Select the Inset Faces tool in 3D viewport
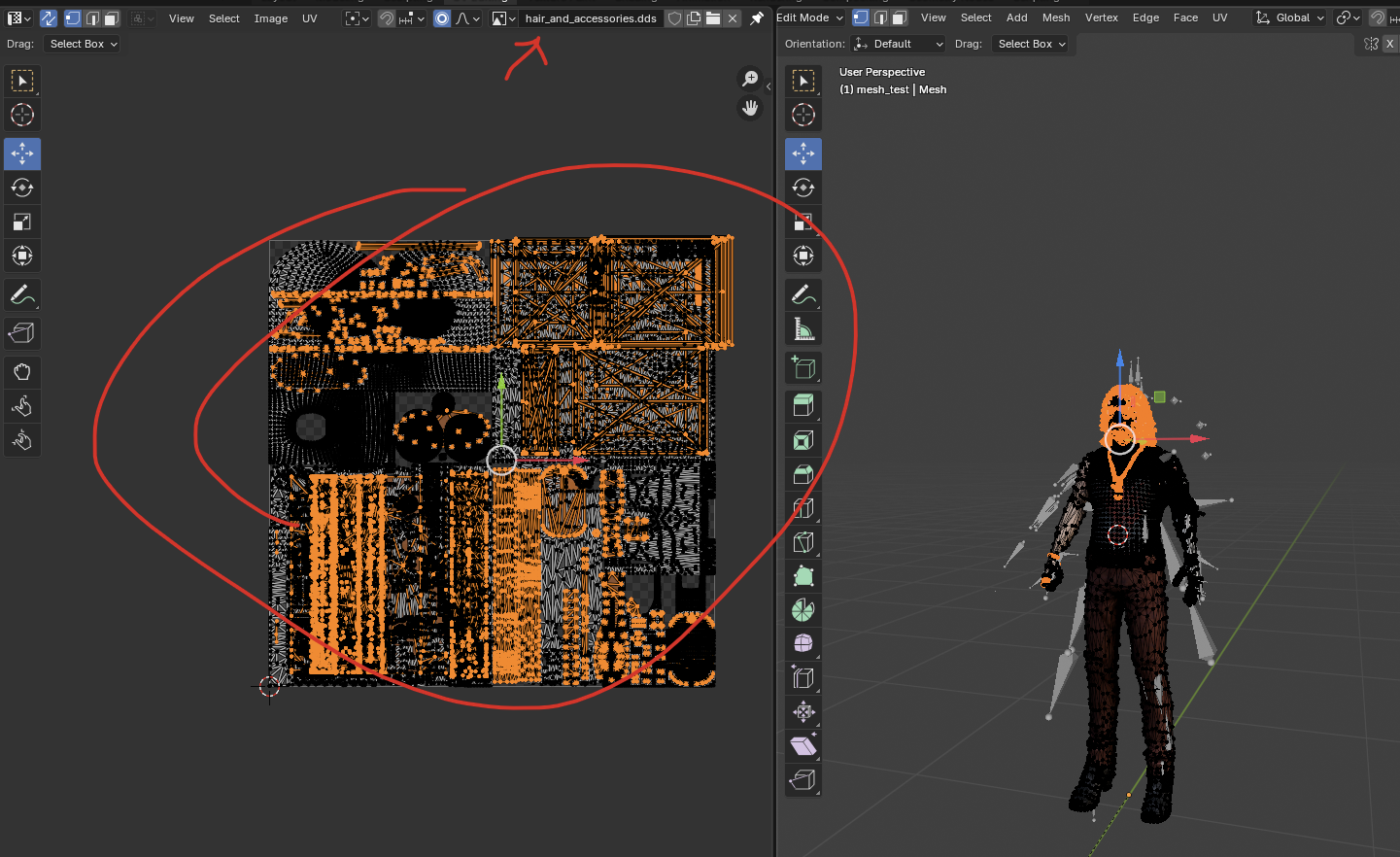Image resolution: width=1400 pixels, height=857 pixels. [803, 440]
